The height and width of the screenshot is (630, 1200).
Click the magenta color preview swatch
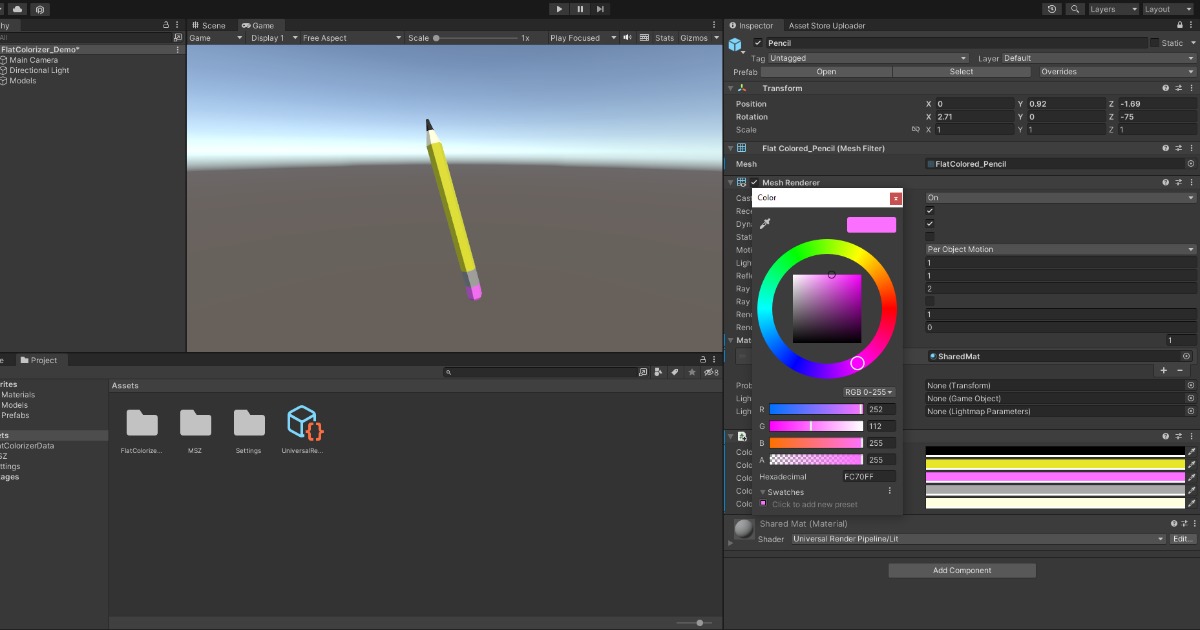[870, 224]
